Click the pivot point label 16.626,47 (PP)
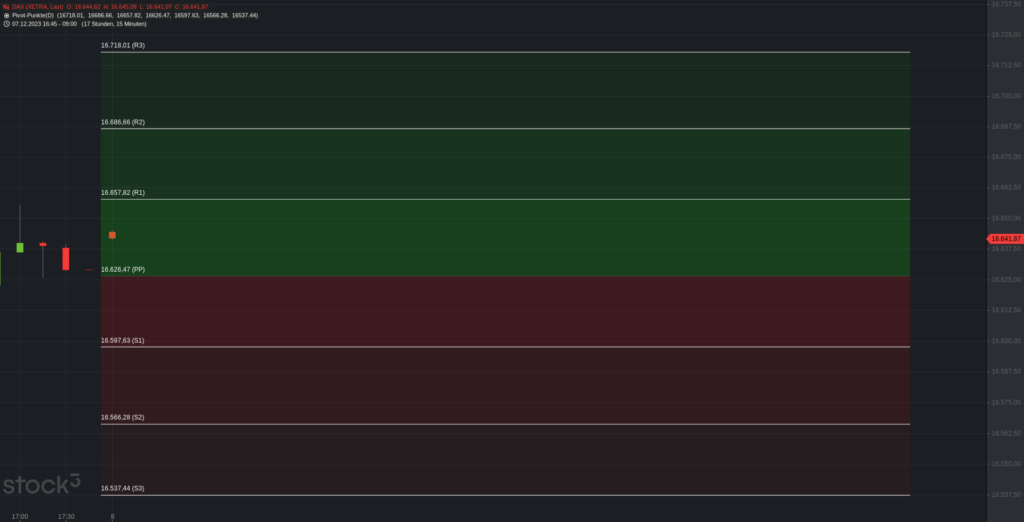This screenshot has height=522, width=1024. [x=123, y=269]
